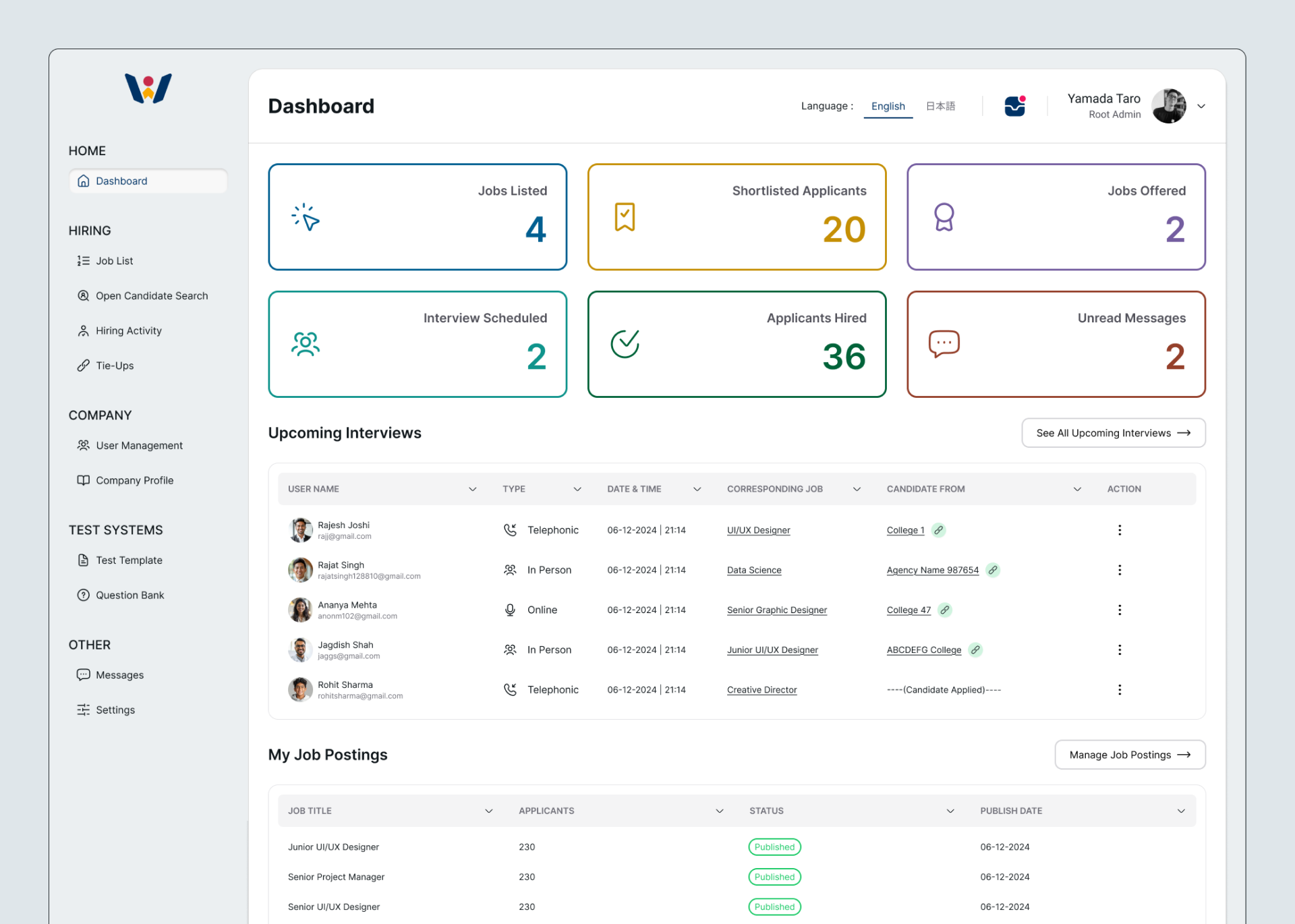Open Test Template in the sidebar
Viewport: 1295px width, 924px height.
coord(119,560)
